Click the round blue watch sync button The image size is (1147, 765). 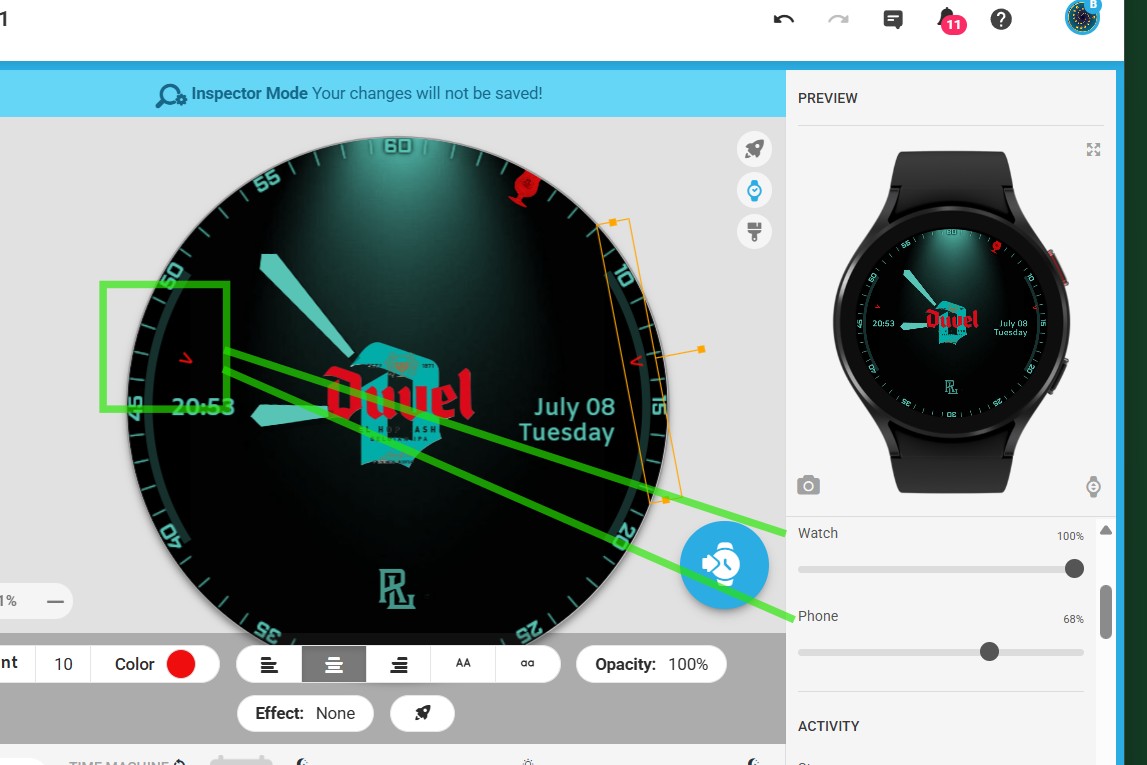pos(723,565)
